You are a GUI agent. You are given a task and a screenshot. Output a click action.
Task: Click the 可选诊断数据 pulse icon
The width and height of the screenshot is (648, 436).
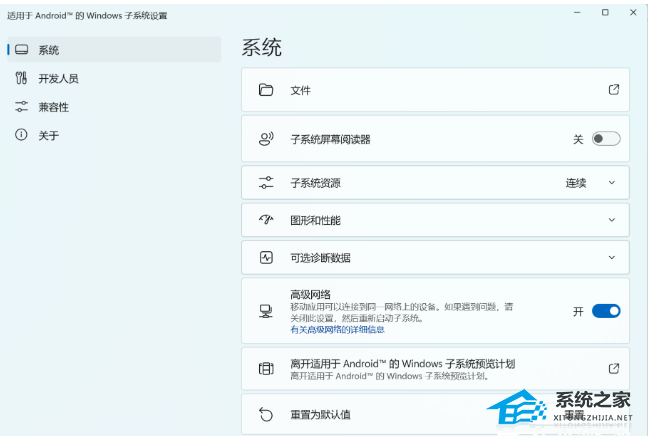pos(266,257)
